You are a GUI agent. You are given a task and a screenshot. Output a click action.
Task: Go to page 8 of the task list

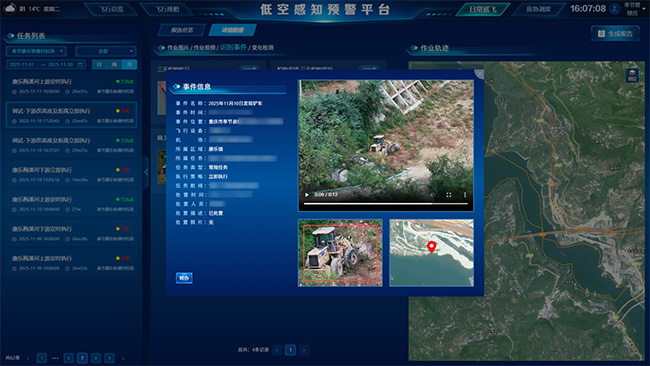click(96, 358)
